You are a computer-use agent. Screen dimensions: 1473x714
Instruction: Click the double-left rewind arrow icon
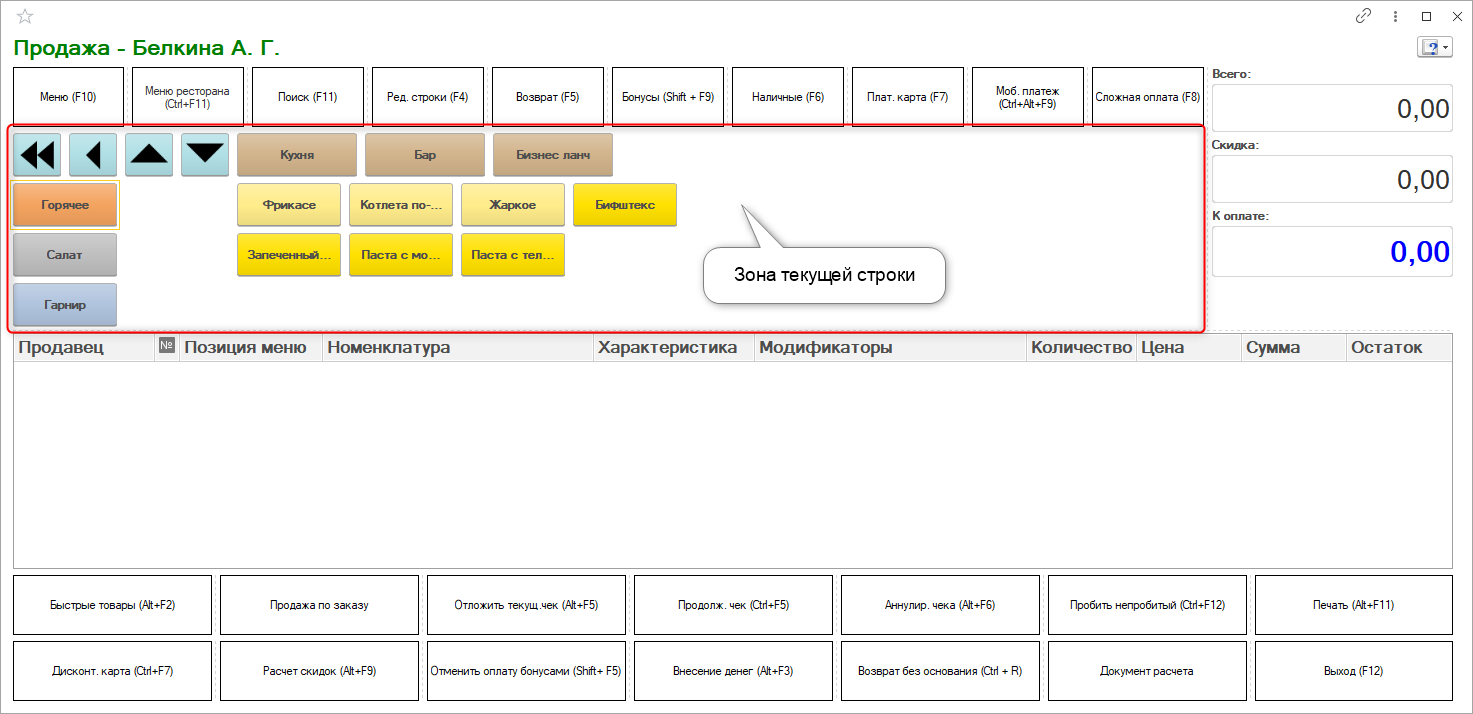[x=37, y=155]
